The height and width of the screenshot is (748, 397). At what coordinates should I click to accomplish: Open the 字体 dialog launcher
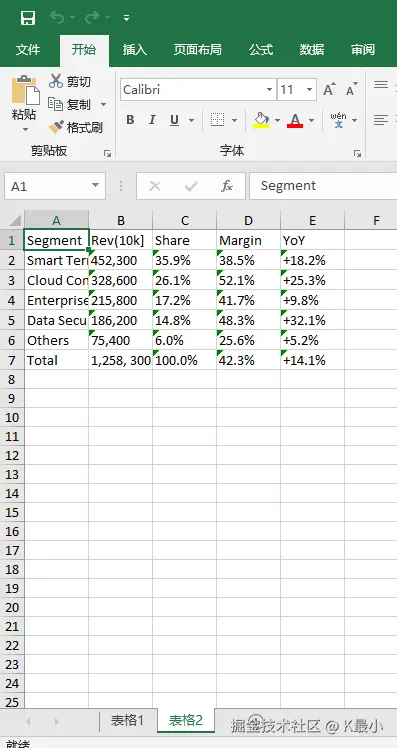coord(357,153)
